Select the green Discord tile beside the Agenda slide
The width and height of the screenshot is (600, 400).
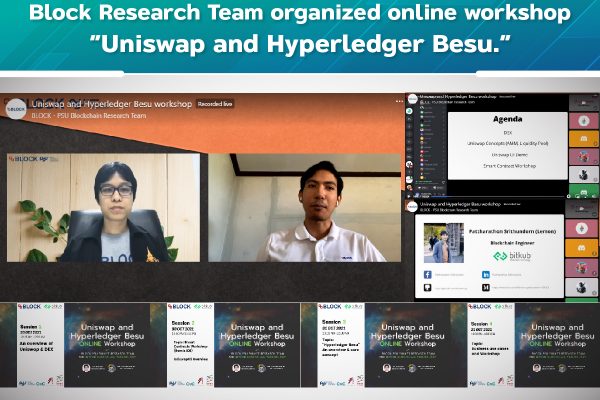pyautogui.click(x=584, y=190)
